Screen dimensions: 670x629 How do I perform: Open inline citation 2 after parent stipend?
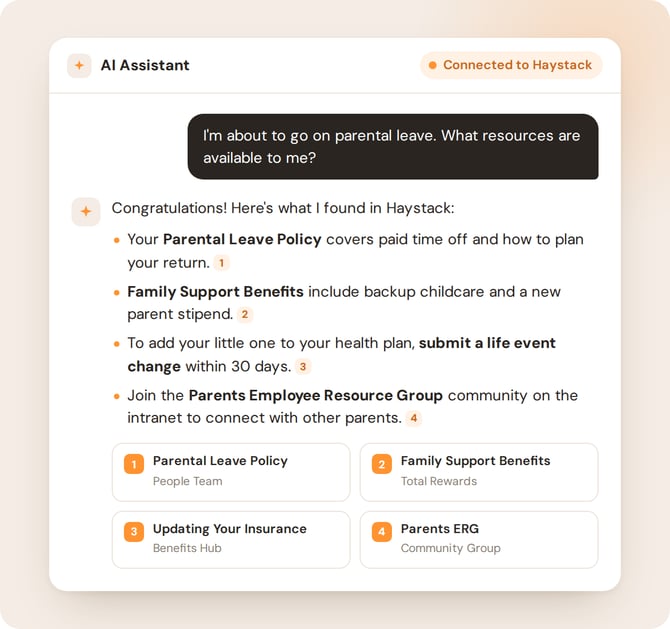[244, 314]
